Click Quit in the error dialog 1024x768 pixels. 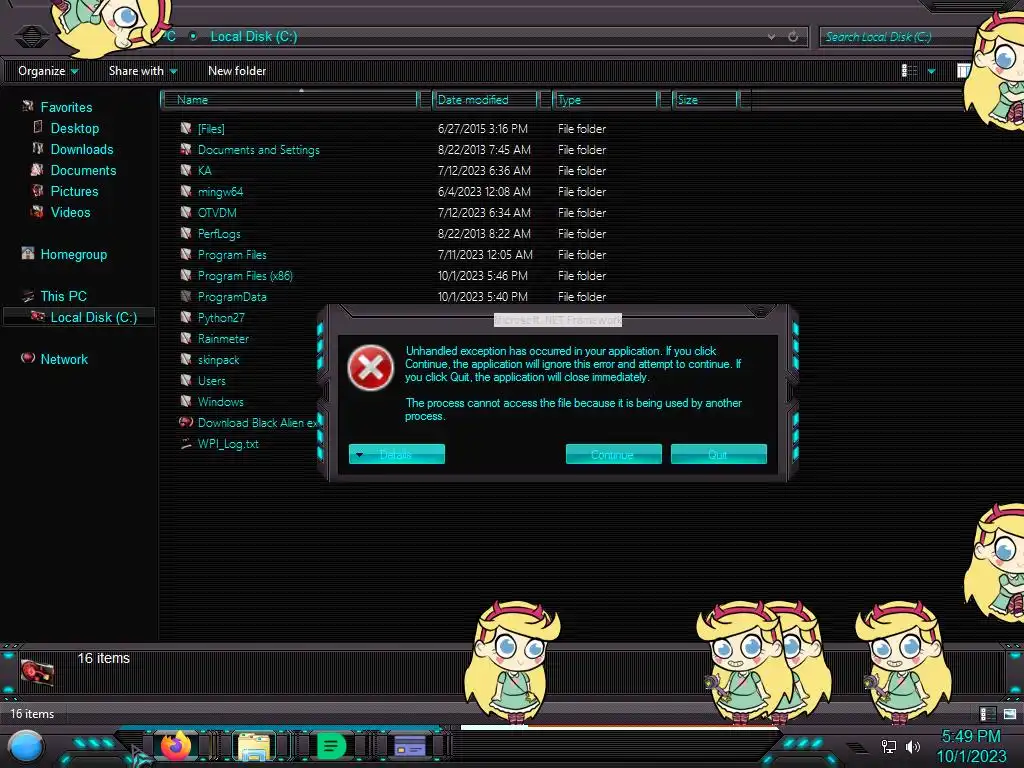coord(718,454)
